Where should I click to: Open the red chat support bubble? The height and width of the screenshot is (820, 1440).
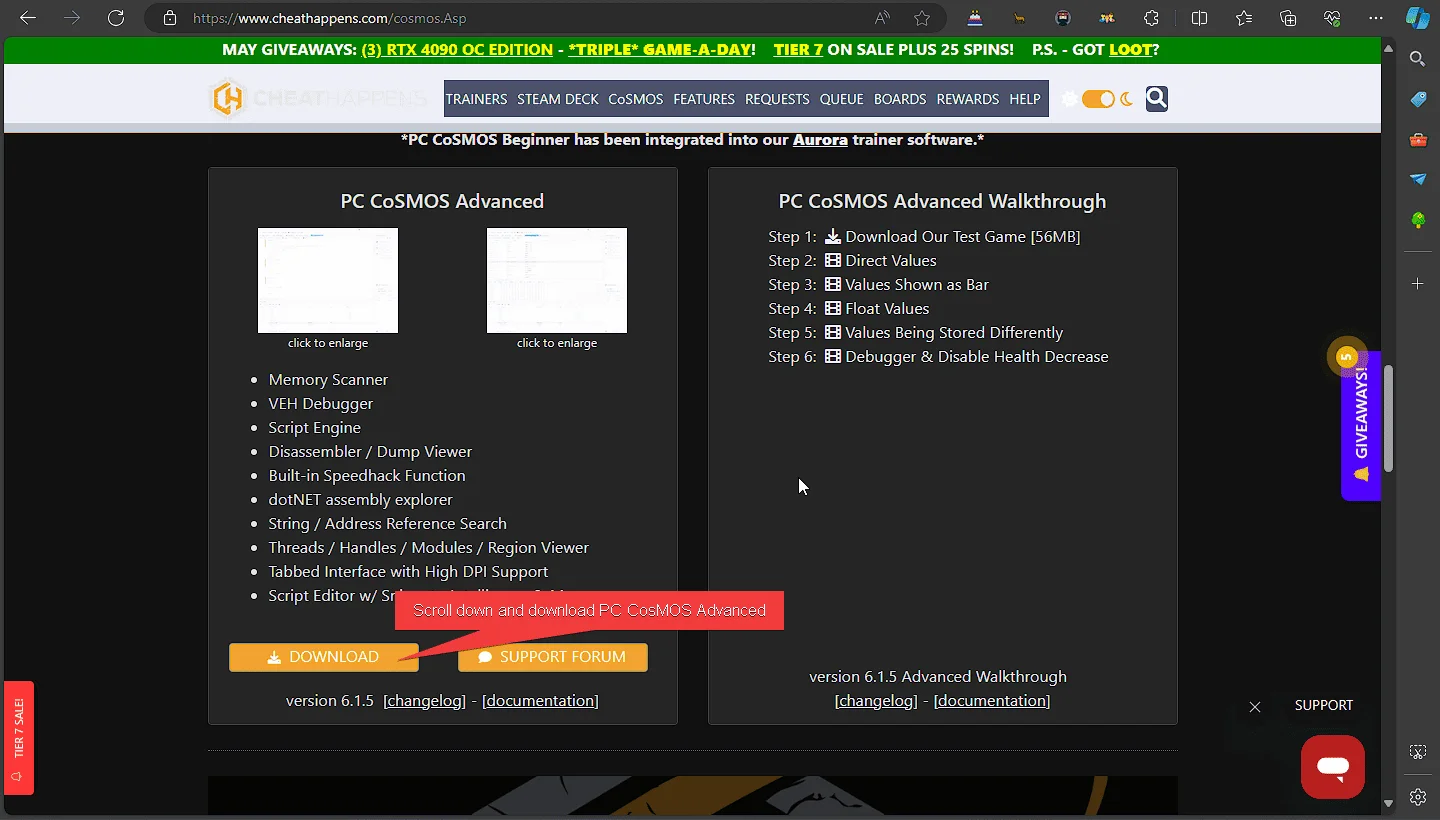coord(1333,767)
